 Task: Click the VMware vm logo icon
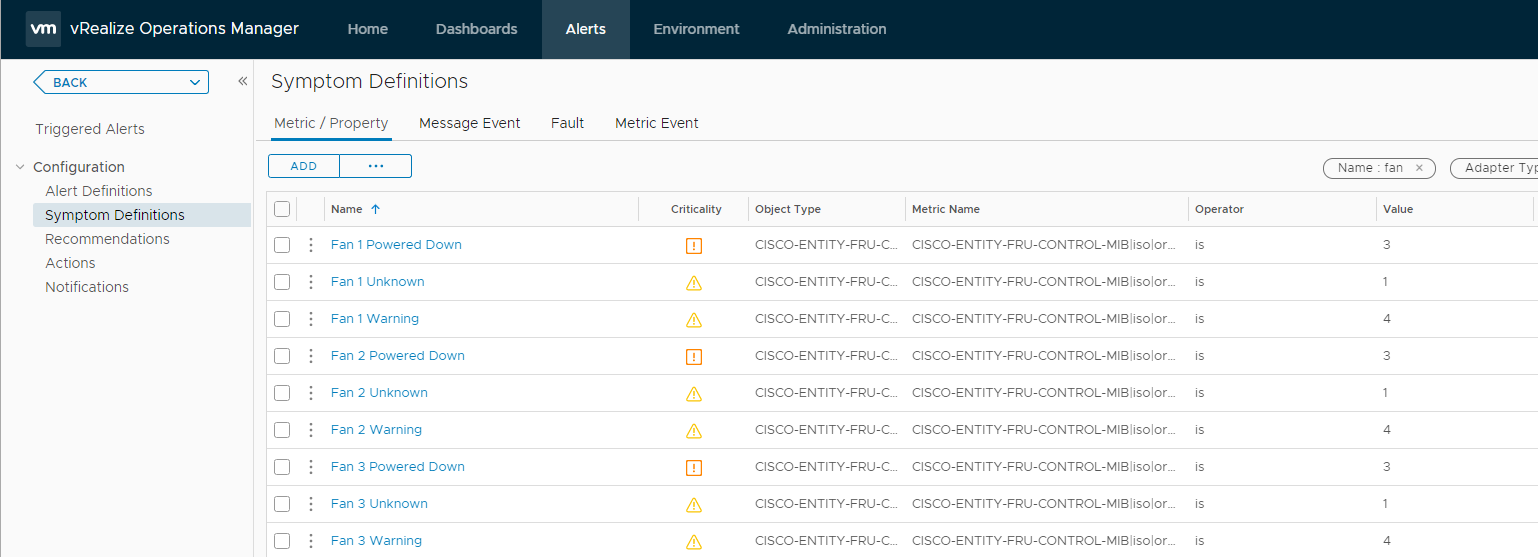43,29
